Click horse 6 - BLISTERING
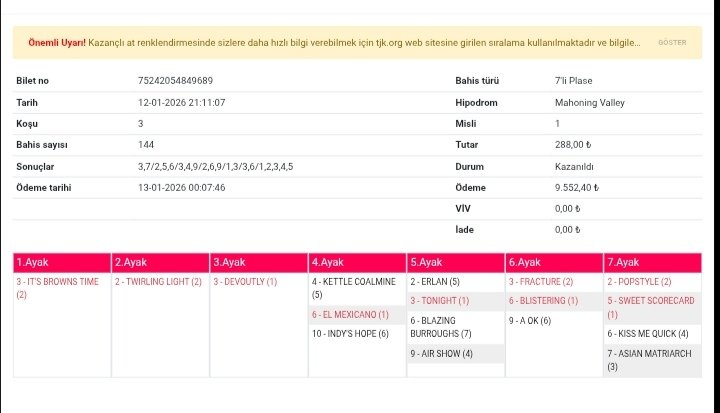Image resolution: width=720 pixels, height=413 pixels. coord(543,301)
